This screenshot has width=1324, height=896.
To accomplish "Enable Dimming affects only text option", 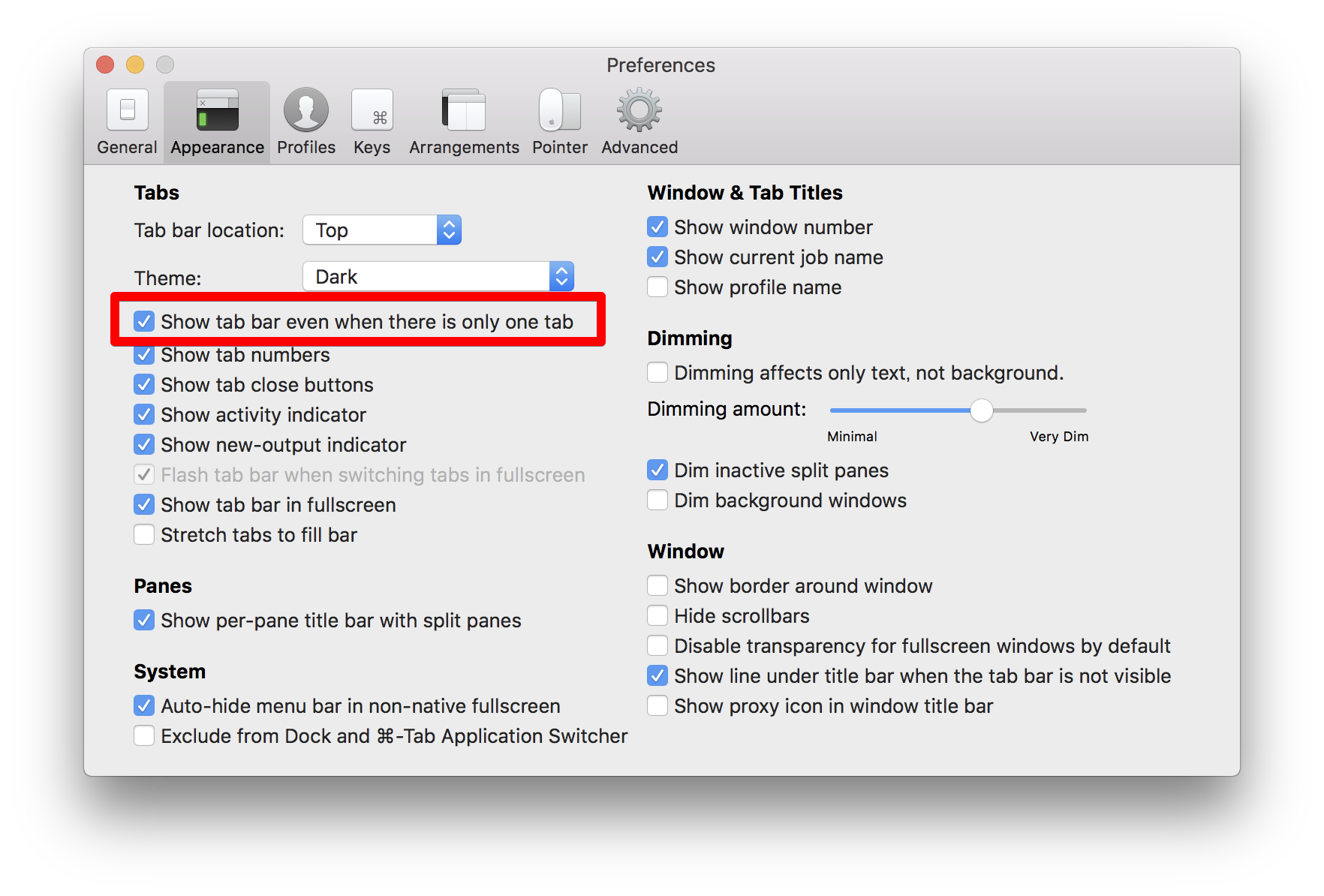I will (657, 372).
